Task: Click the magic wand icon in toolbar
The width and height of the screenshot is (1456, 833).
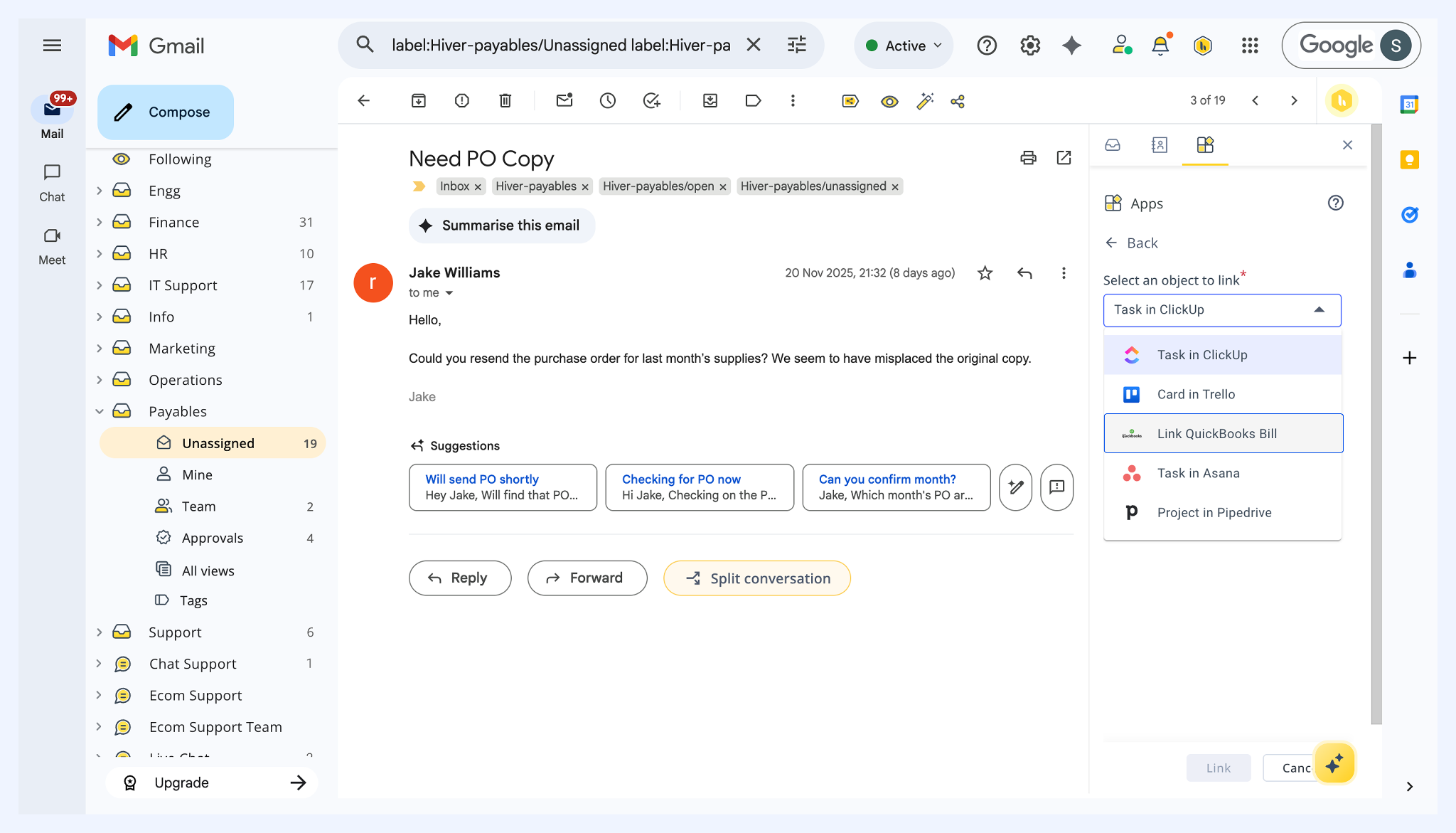Action: coord(925,101)
